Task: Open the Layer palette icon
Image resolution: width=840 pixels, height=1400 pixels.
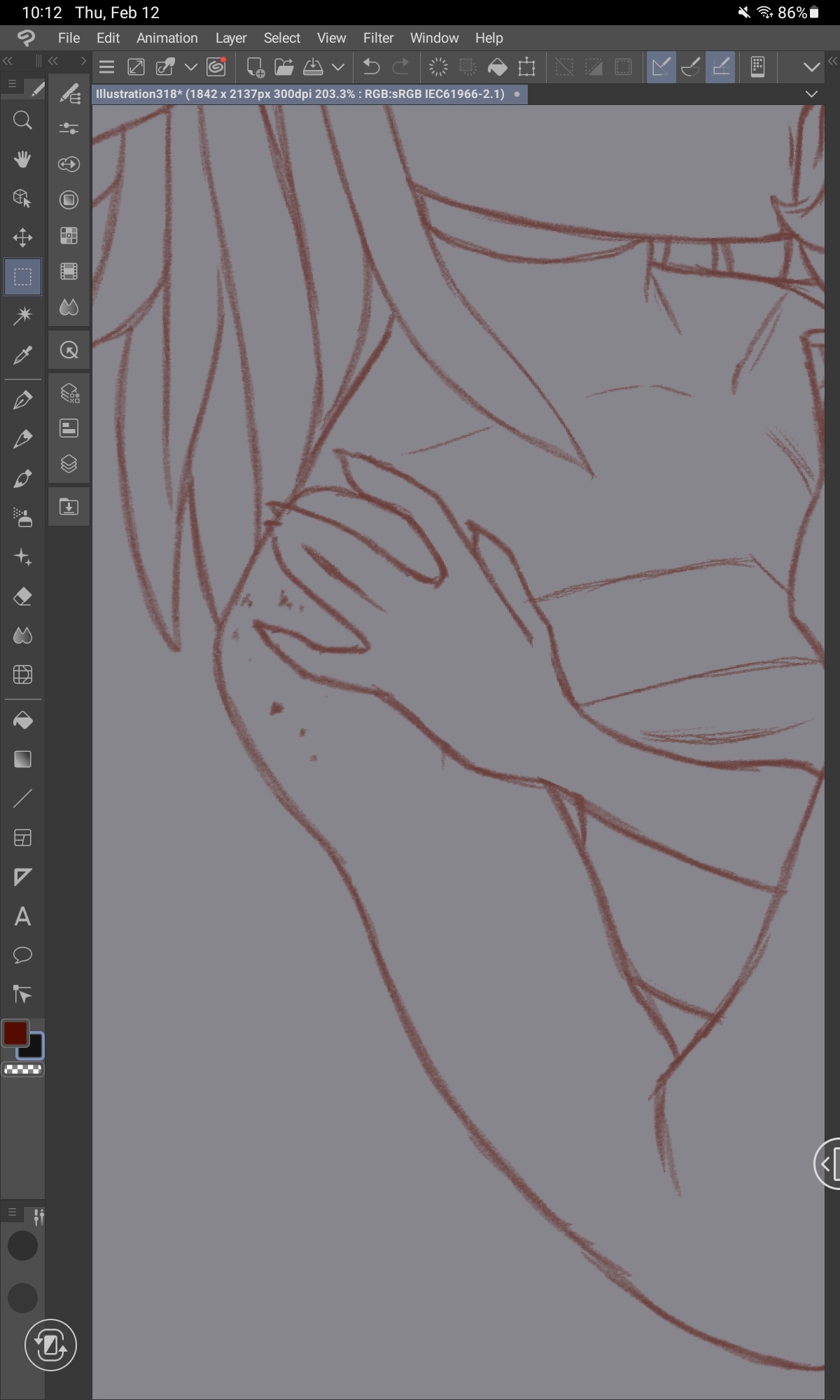Action: 69,464
